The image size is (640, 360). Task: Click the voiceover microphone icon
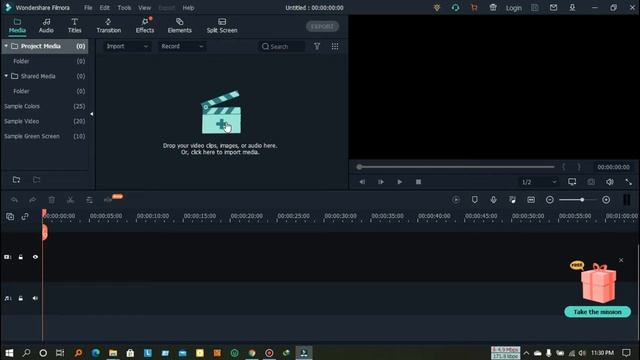point(493,200)
